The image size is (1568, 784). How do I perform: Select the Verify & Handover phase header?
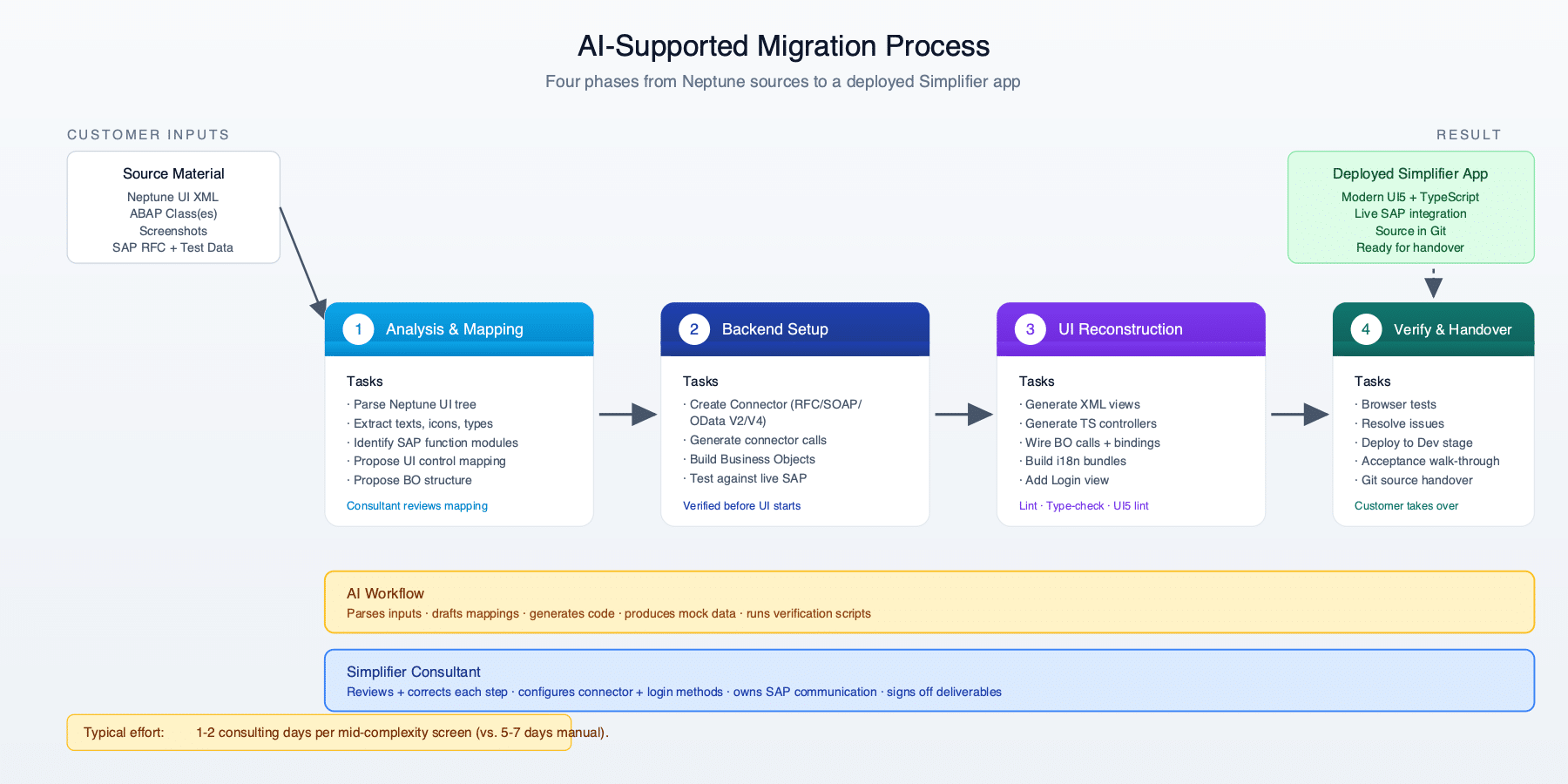click(x=1433, y=329)
